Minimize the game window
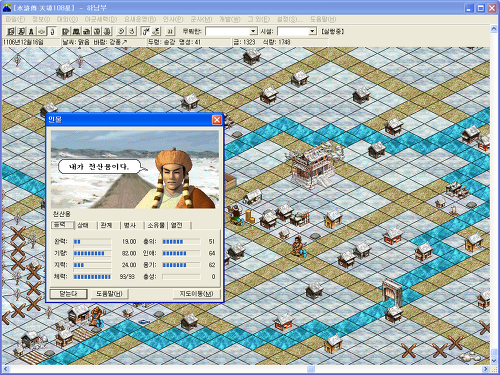Viewport: 500px width, 375px height. tap(469, 8)
